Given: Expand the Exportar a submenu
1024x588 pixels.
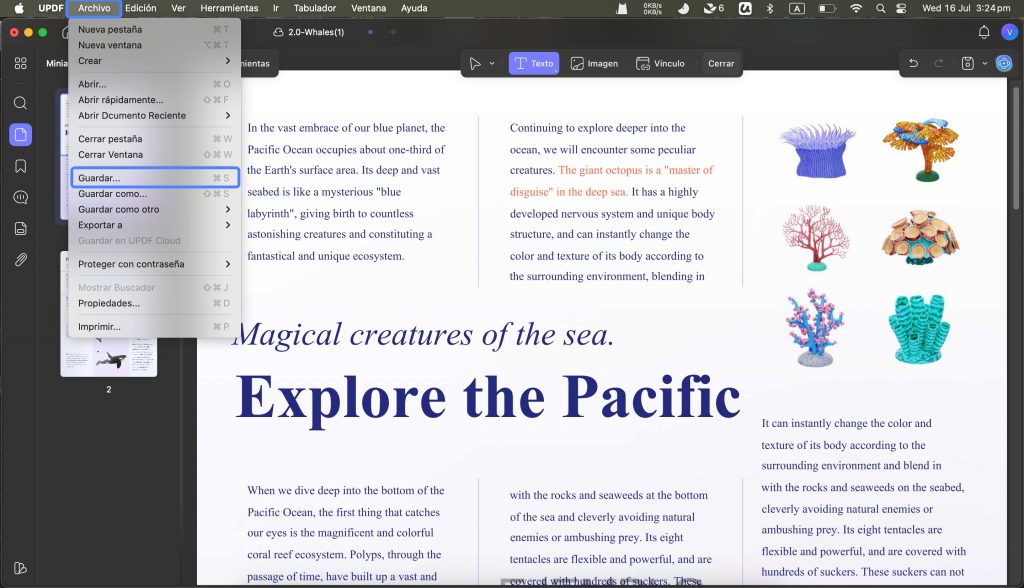Looking at the screenshot, I should click(x=154, y=225).
